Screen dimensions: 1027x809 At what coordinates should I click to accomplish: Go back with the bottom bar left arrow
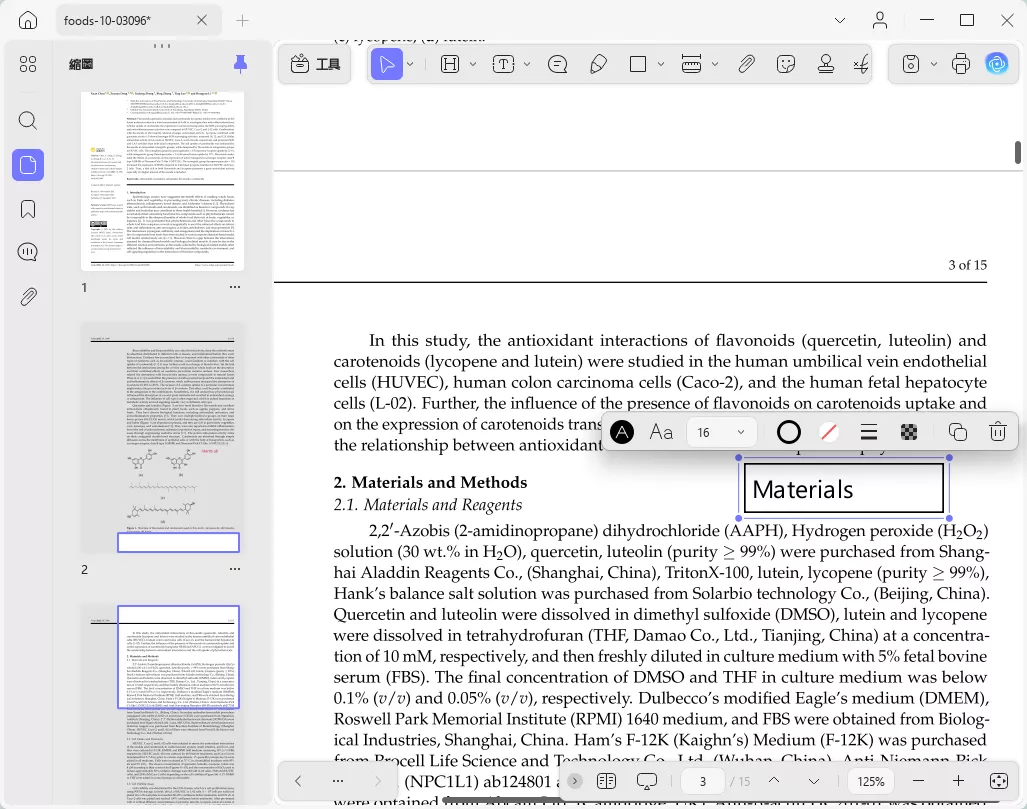[x=298, y=781]
